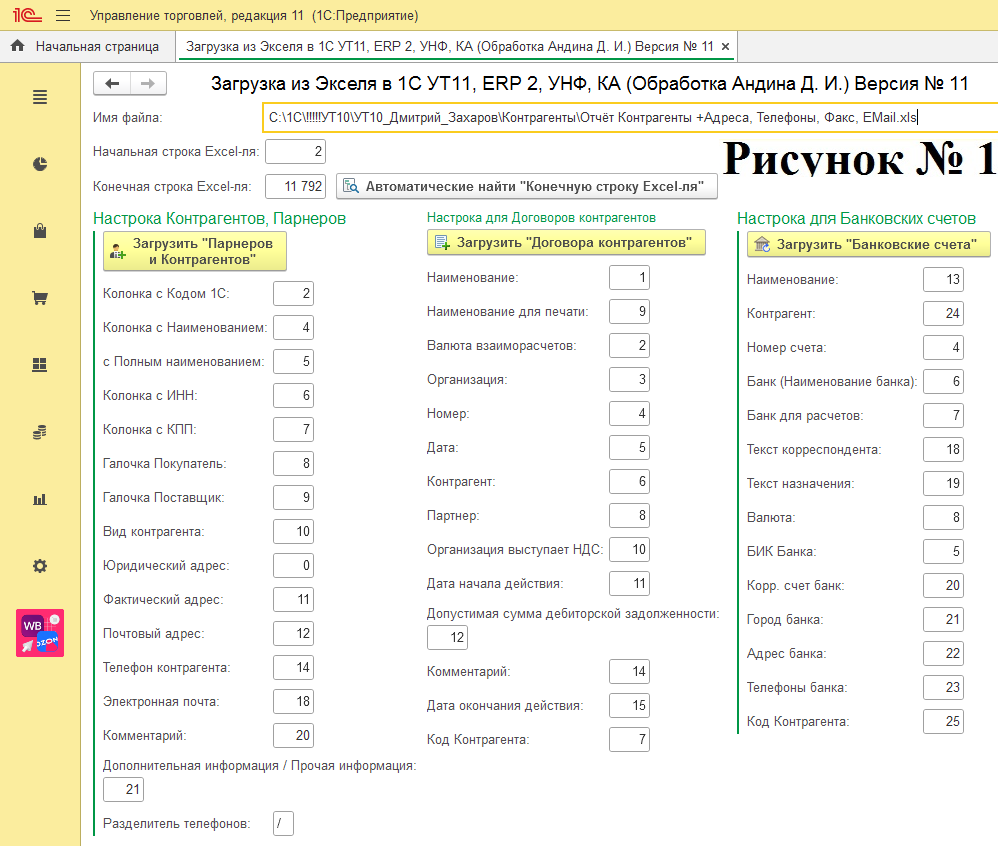Click Загрузить Договора контрагентов button

566,243
